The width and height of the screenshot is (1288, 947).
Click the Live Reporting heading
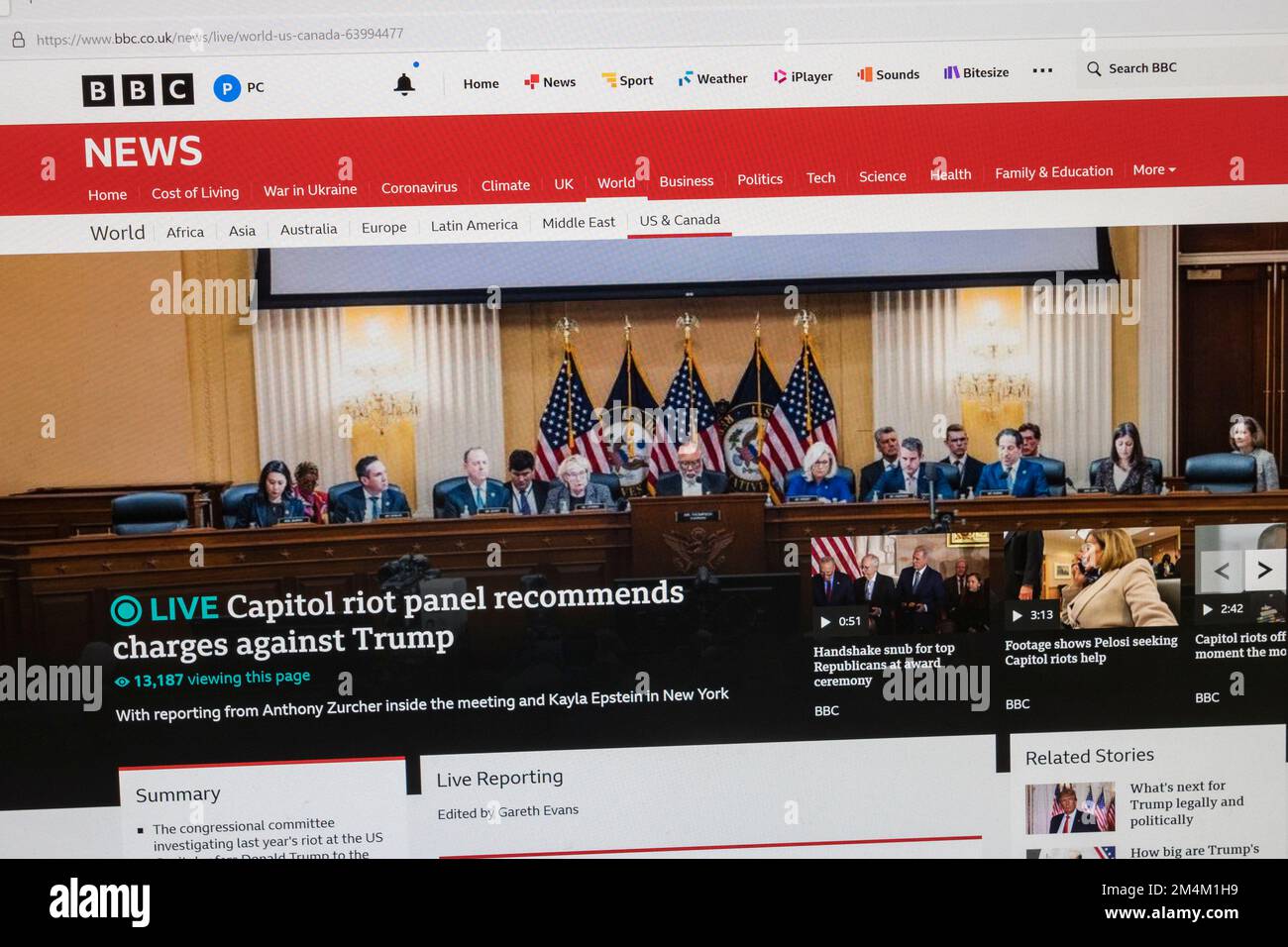point(499,779)
